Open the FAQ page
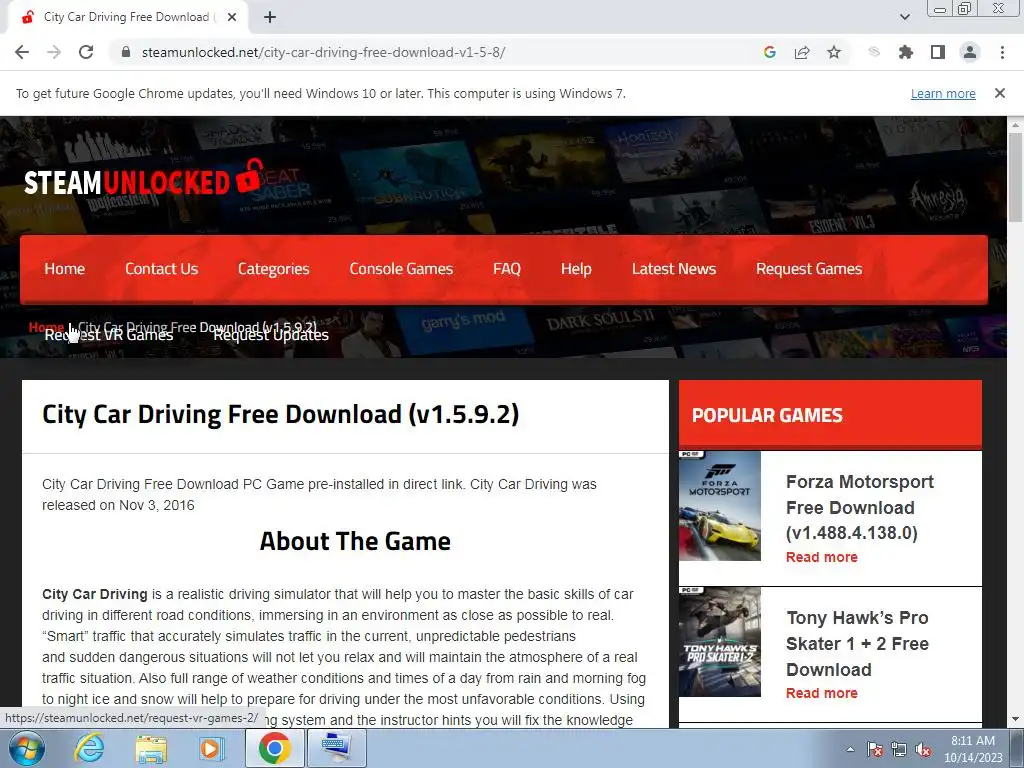1024x768 pixels. pos(507,269)
